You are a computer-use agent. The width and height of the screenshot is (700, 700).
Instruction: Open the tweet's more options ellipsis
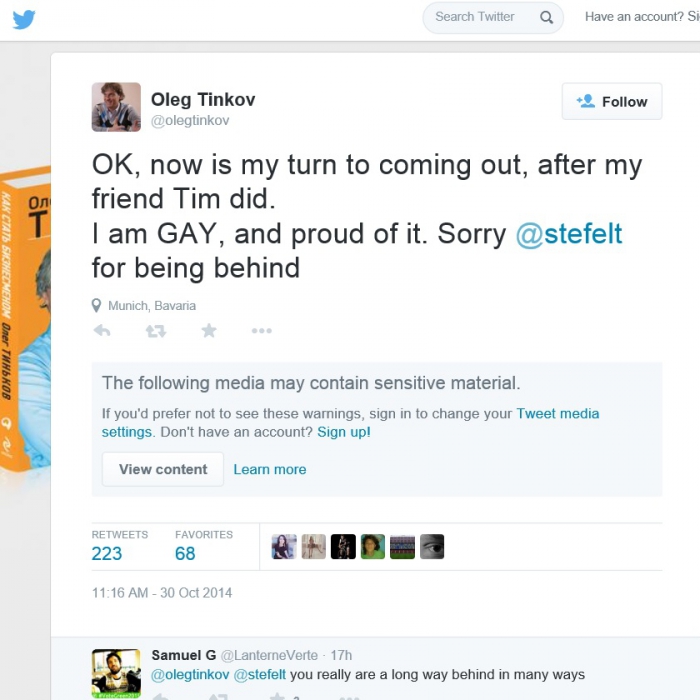261,331
